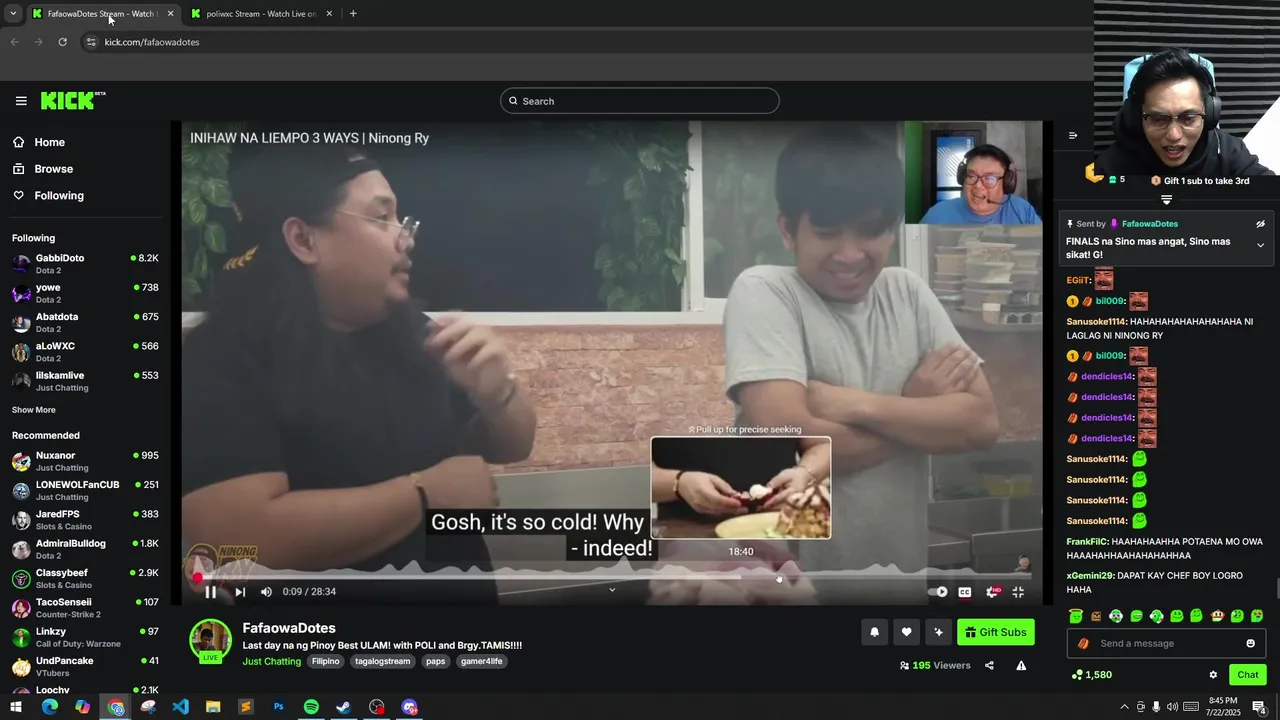Viewport: 1280px width, 720px height.
Task: Open AdmiralBulldog recommended channel
Action: point(85,549)
